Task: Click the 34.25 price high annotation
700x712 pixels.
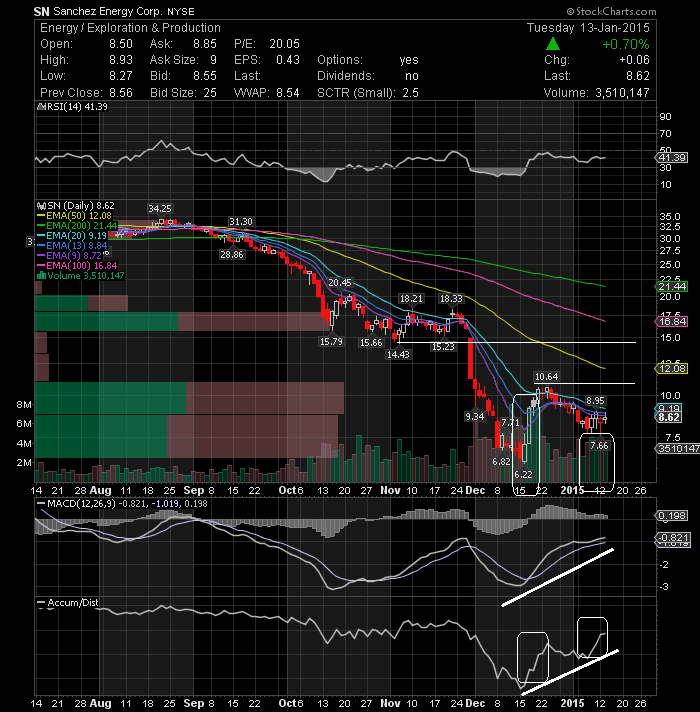Action: [x=160, y=208]
